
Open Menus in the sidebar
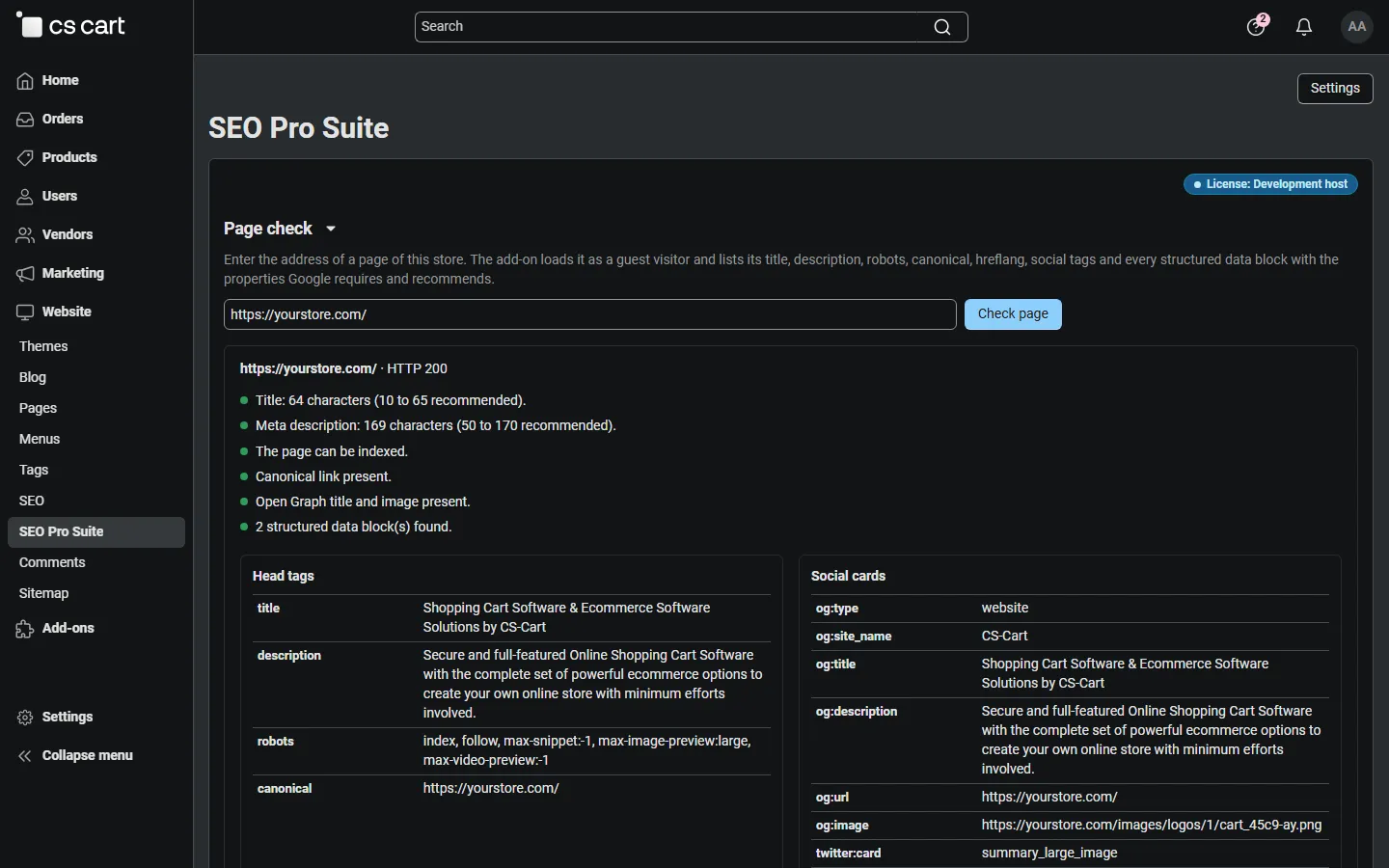pos(40,439)
